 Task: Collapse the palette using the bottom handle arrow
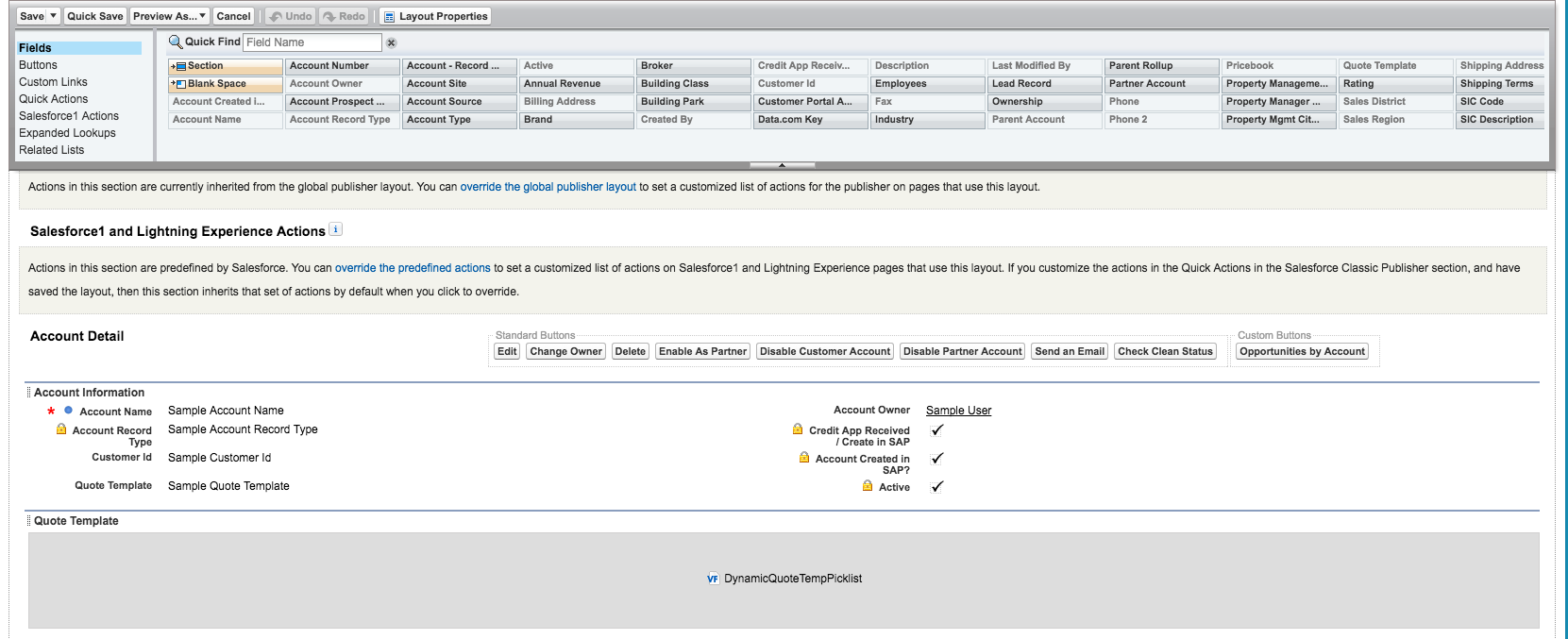pos(782,165)
